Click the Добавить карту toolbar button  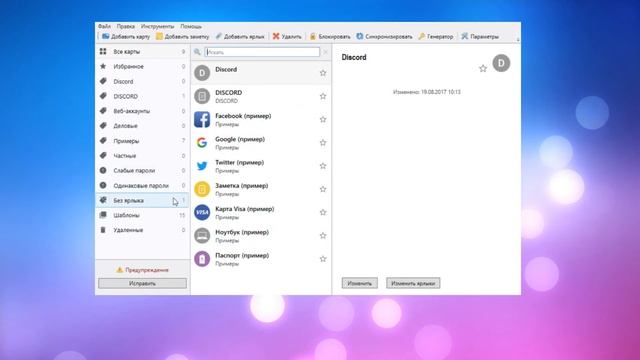(126, 36)
